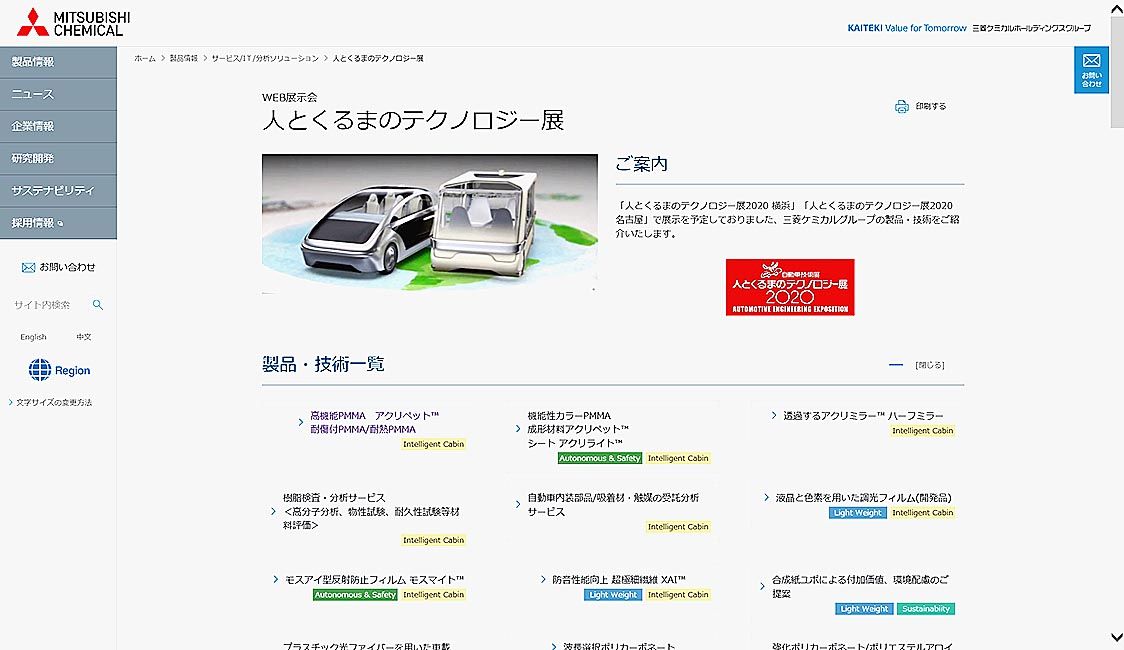Click Intelligent Cabin tag under 樹脂検査・分析サービス
The height and width of the screenshot is (650, 1124).
point(433,540)
